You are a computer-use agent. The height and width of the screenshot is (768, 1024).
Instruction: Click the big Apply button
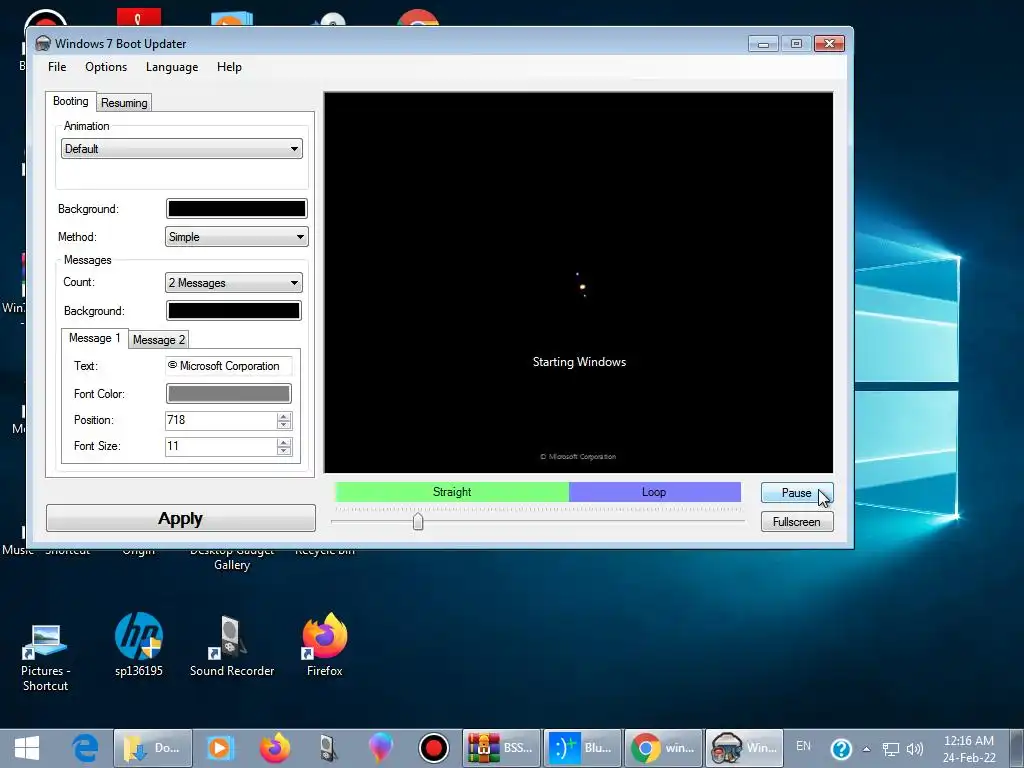[180, 519]
